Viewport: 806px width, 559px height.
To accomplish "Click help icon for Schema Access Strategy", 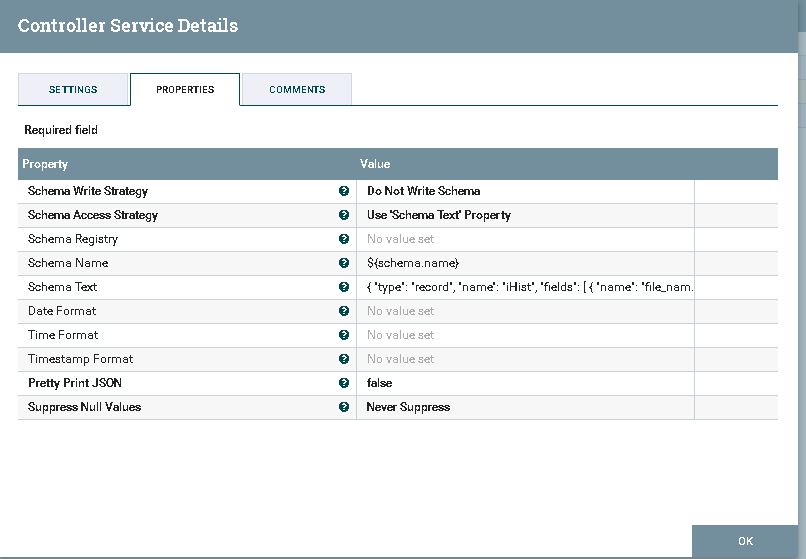I will pyautogui.click(x=344, y=215).
